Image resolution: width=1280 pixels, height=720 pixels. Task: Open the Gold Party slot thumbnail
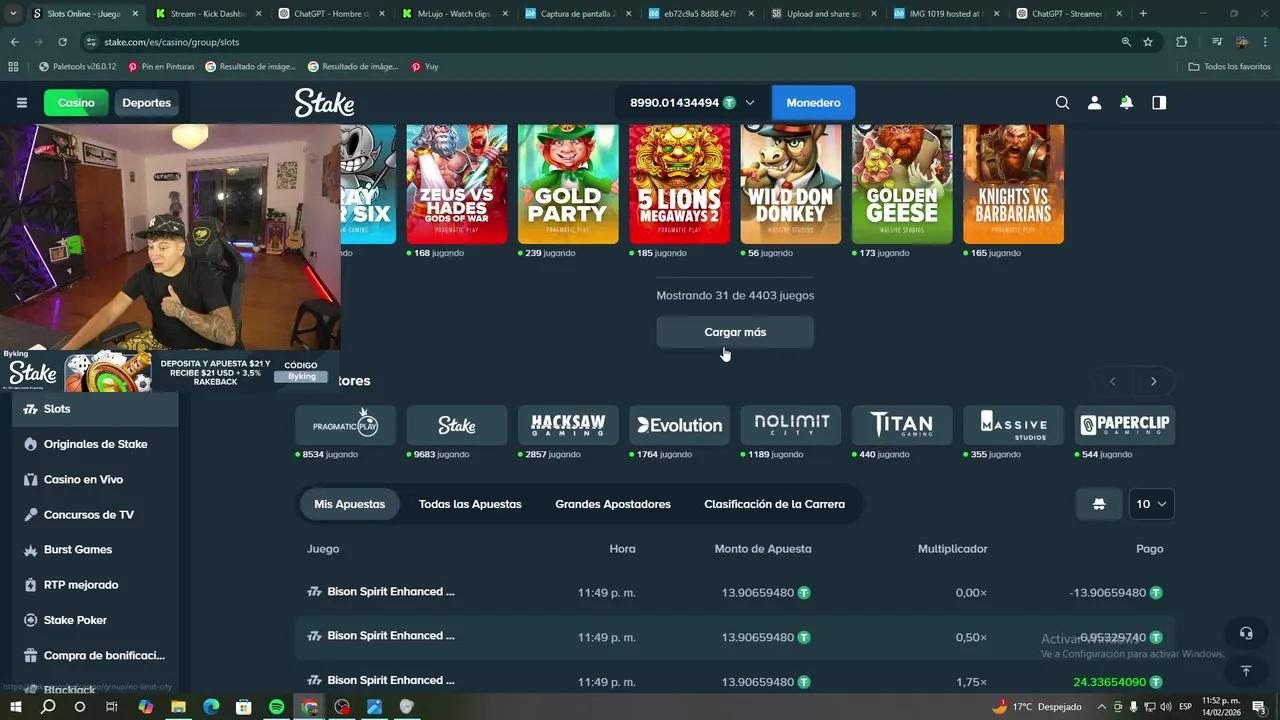coord(568,184)
